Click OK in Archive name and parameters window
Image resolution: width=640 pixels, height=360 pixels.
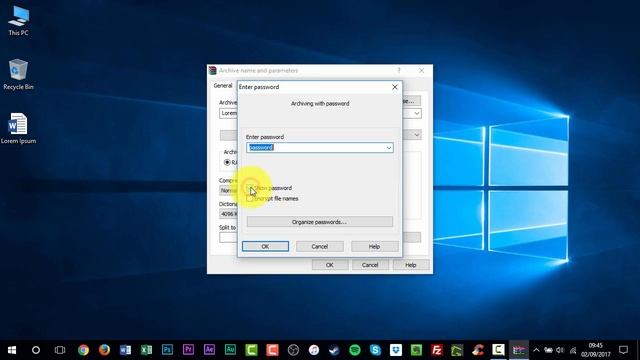point(330,265)
